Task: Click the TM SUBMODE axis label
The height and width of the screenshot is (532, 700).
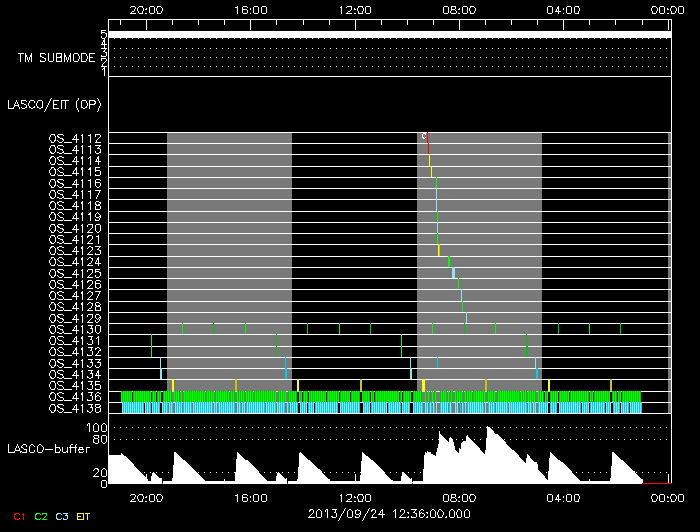Action: [56, 58]
